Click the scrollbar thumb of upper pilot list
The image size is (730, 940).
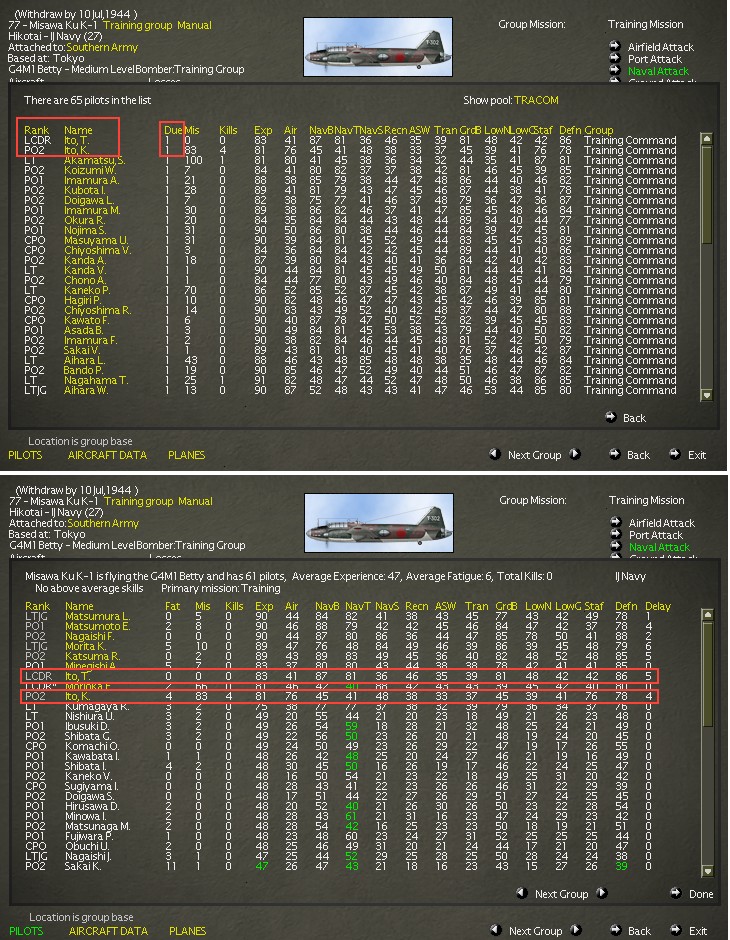click(707, 194)
